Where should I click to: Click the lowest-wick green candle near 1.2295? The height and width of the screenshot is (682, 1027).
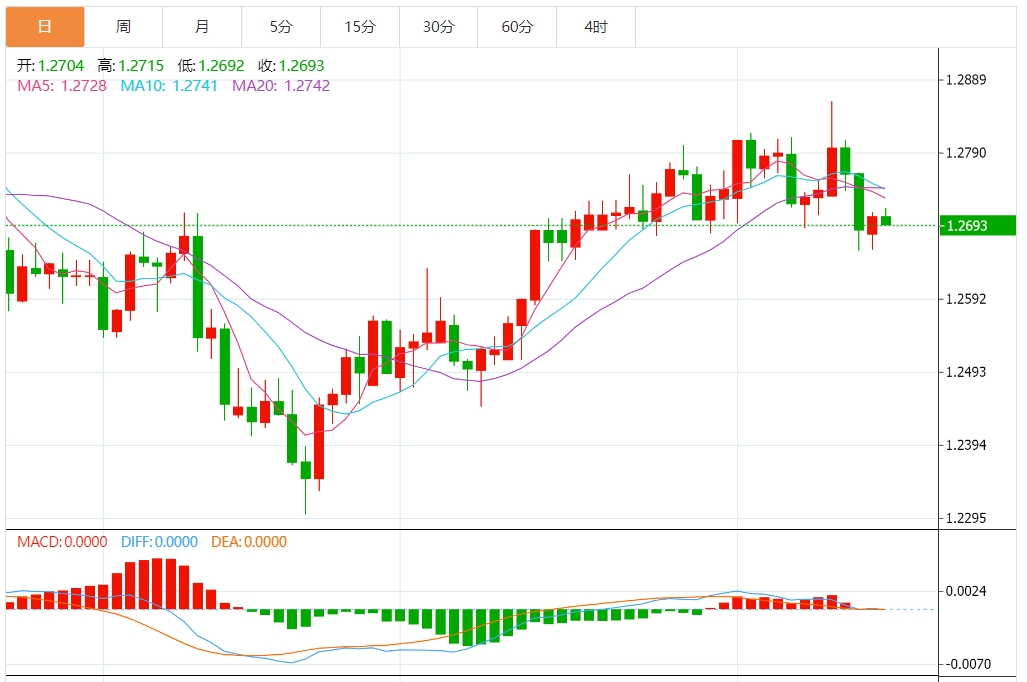[x=305, y=470]
